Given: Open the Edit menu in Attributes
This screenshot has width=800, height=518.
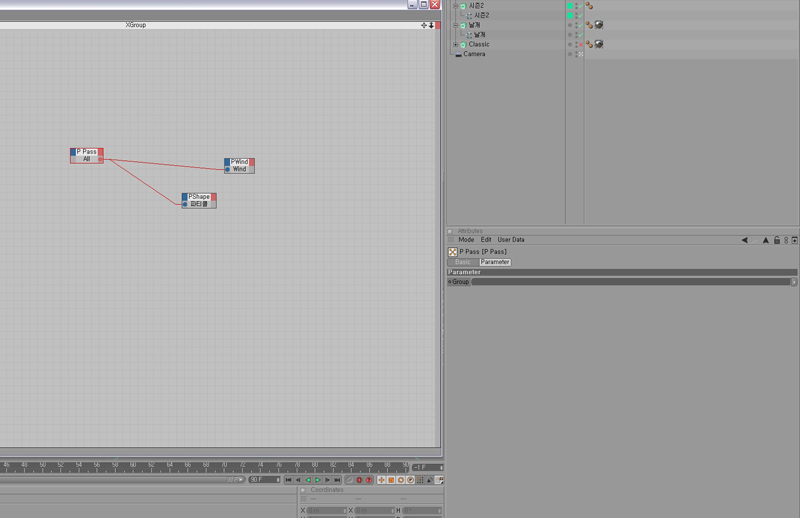Looking at the screenshot, I should click(486, 240).
